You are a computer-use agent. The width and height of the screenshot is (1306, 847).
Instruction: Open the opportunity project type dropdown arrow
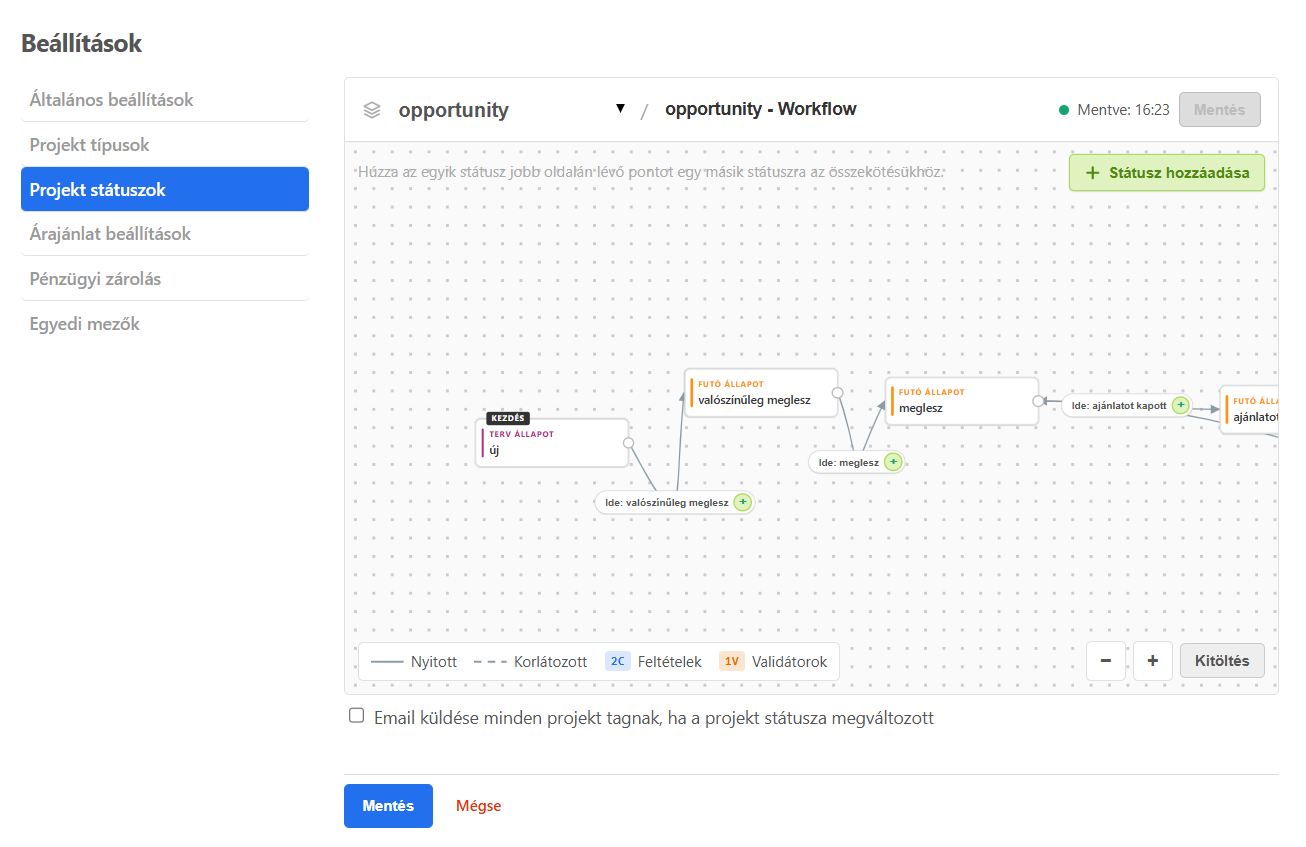point(620,109)
